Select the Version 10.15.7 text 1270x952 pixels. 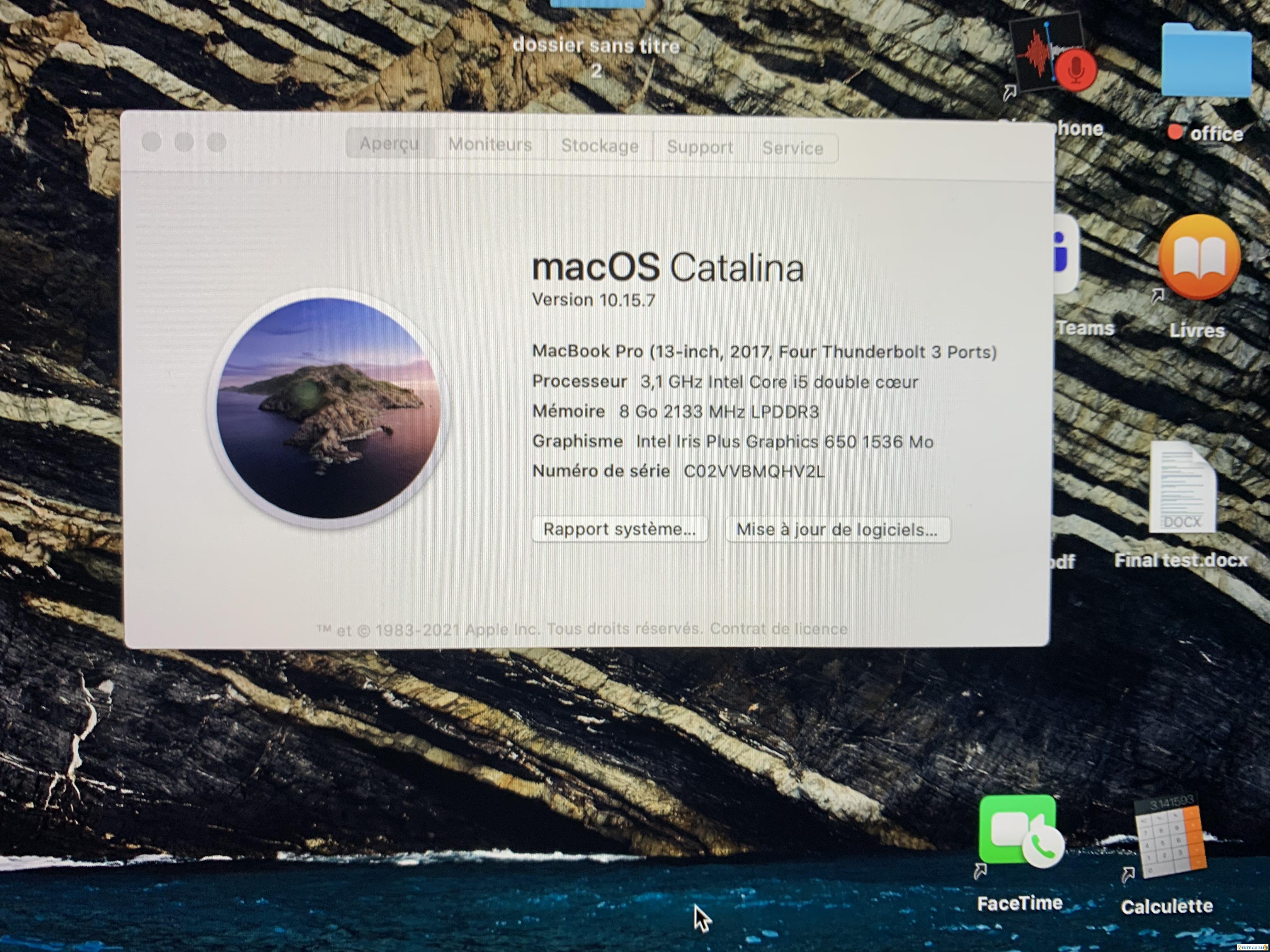(x=594, y=300)
